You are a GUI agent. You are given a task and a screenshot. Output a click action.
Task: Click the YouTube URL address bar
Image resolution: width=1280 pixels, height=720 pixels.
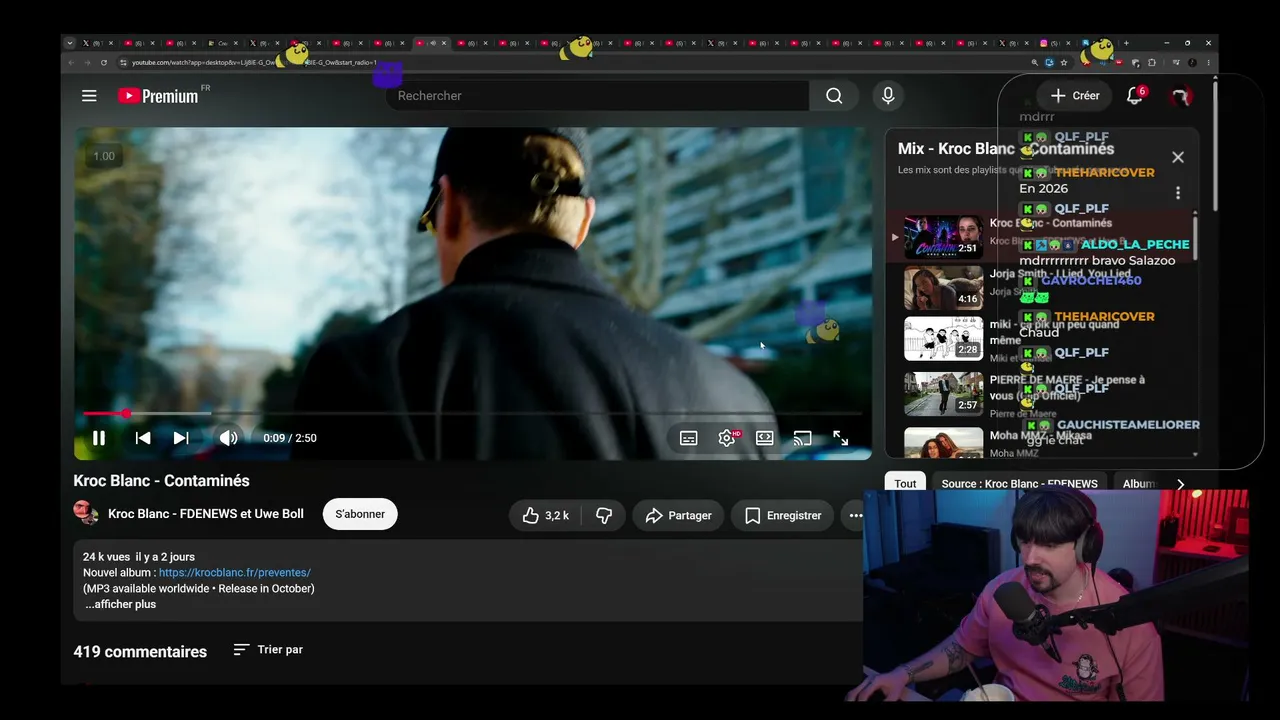tap(570, 62)
